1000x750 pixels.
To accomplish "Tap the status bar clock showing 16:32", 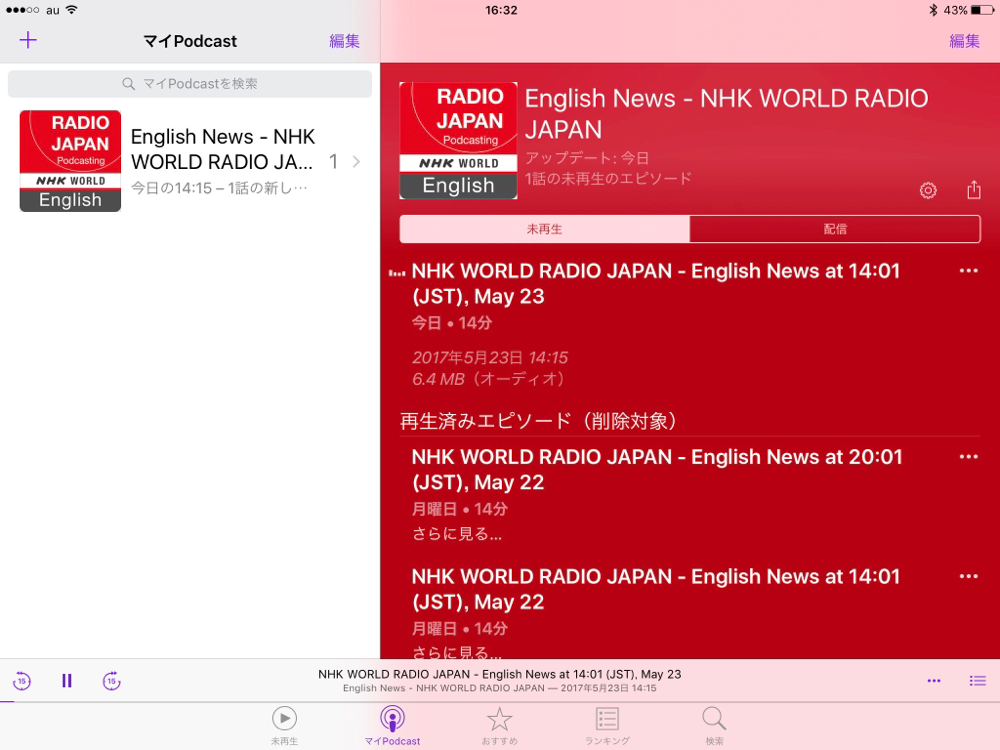I will tap(501, 10).
